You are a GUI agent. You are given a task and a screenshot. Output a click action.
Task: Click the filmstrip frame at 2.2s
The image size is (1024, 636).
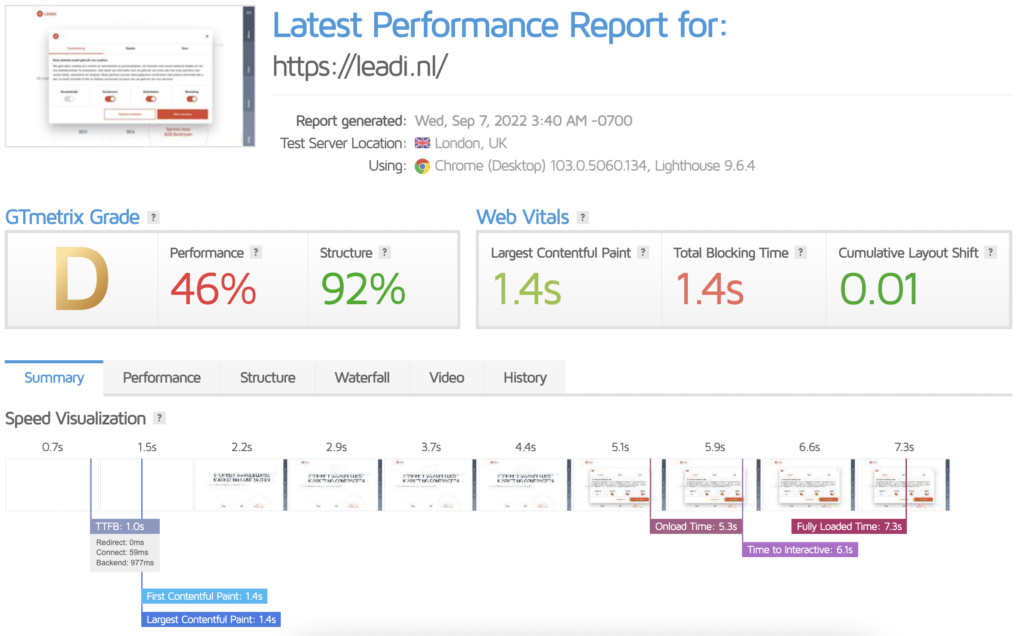[x=241, y=485]
